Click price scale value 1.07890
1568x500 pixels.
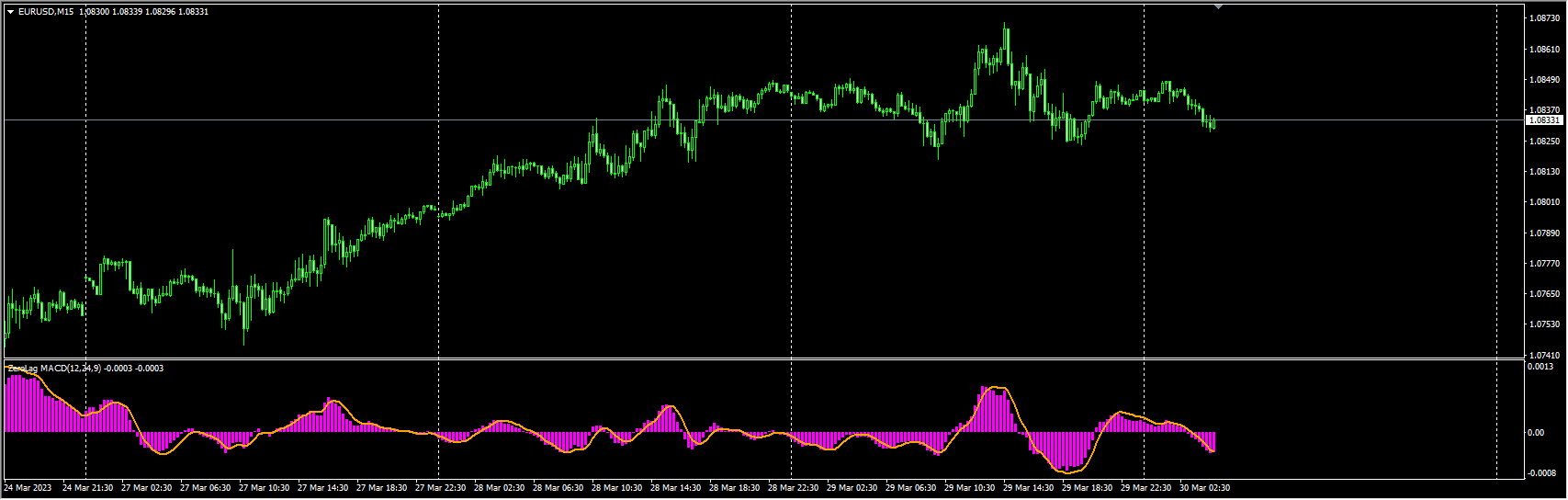pyautogui.click(x=1544, y=233)
